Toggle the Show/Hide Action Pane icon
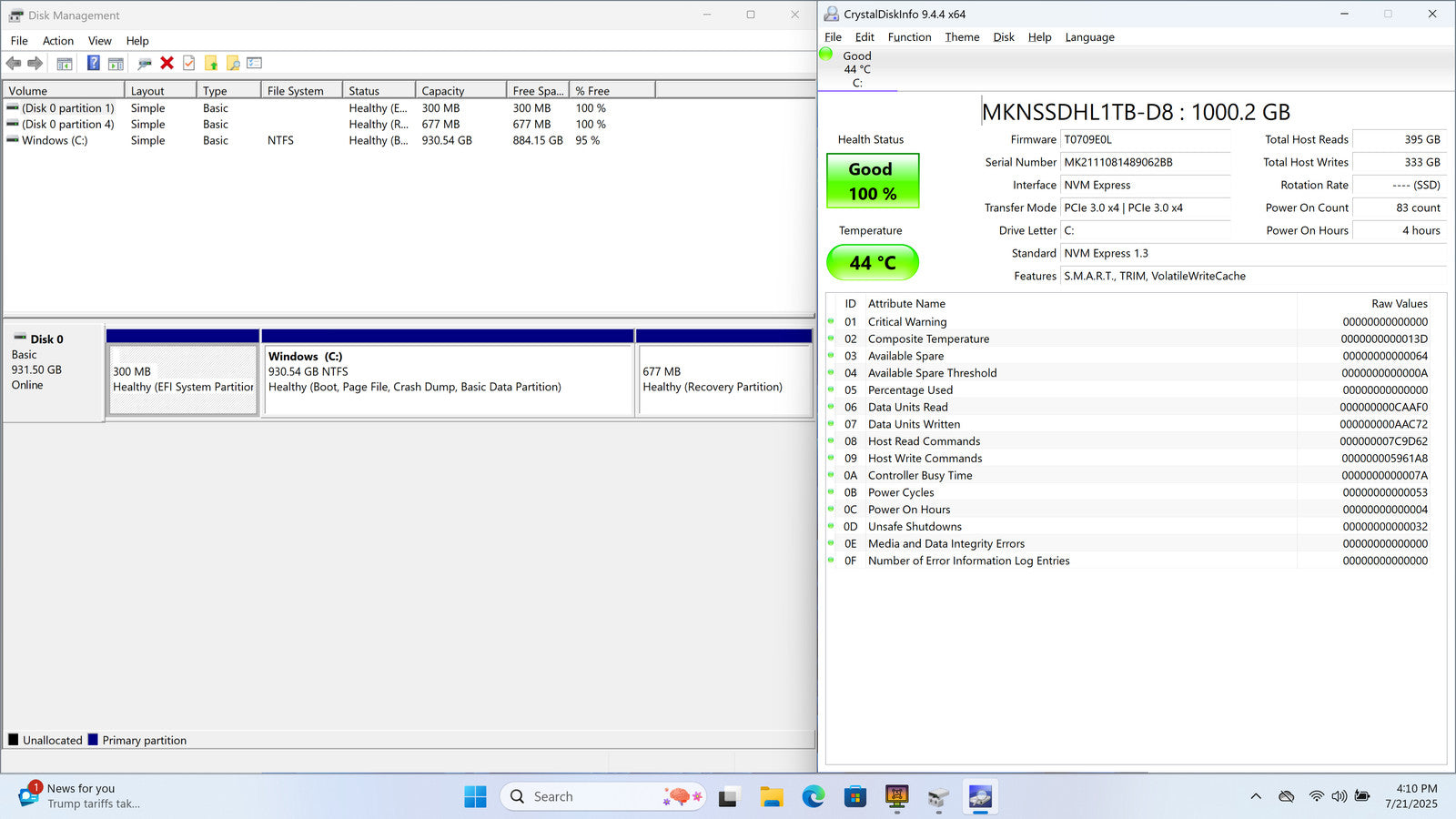The image size is (1456, 819). pos(116,64)
